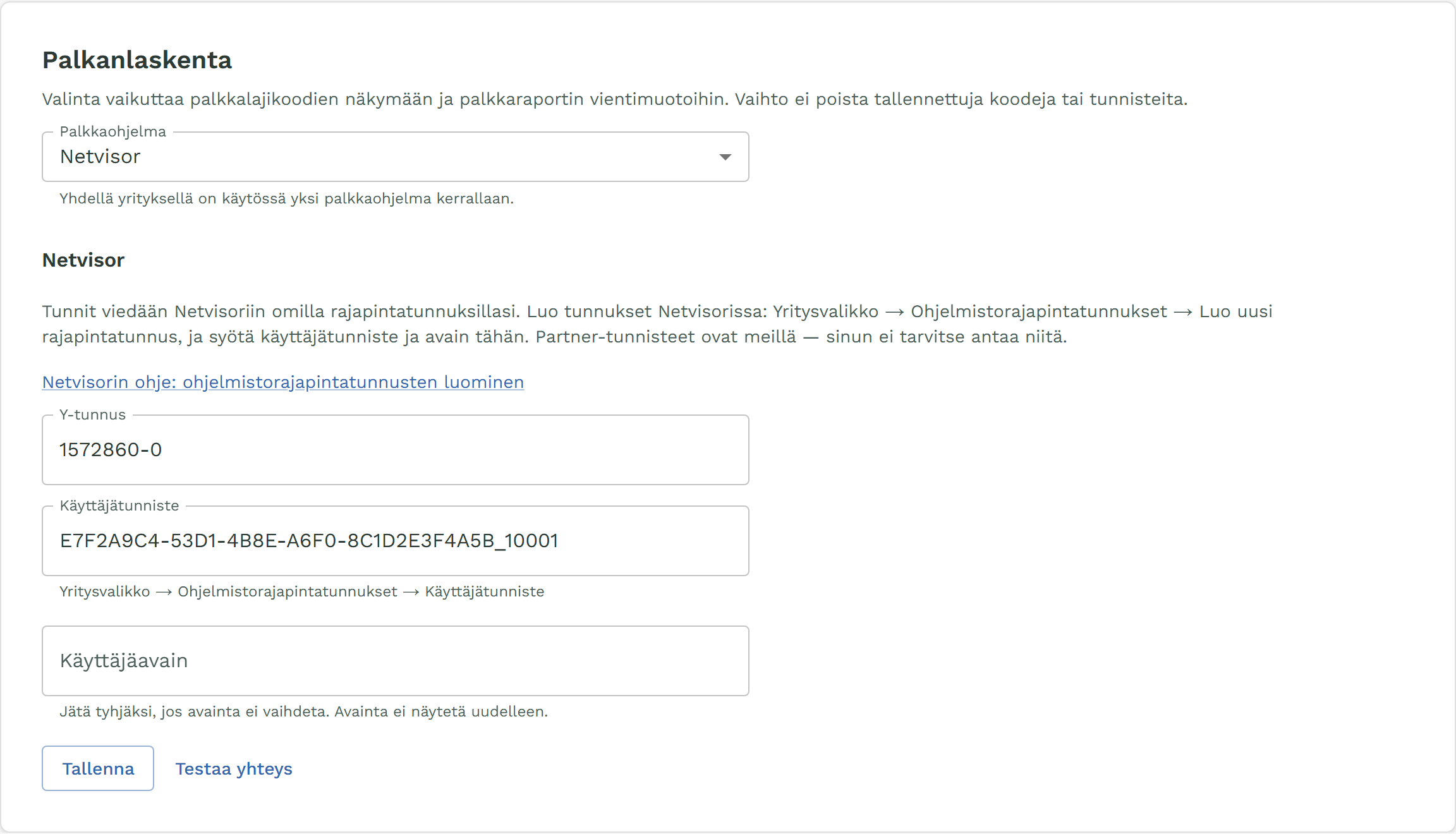Click the hint text ending with '→ Käyttäjätunniste'
Image resolution: width=1456 pixels, height=834 pixels.
(x=302, y=591)
